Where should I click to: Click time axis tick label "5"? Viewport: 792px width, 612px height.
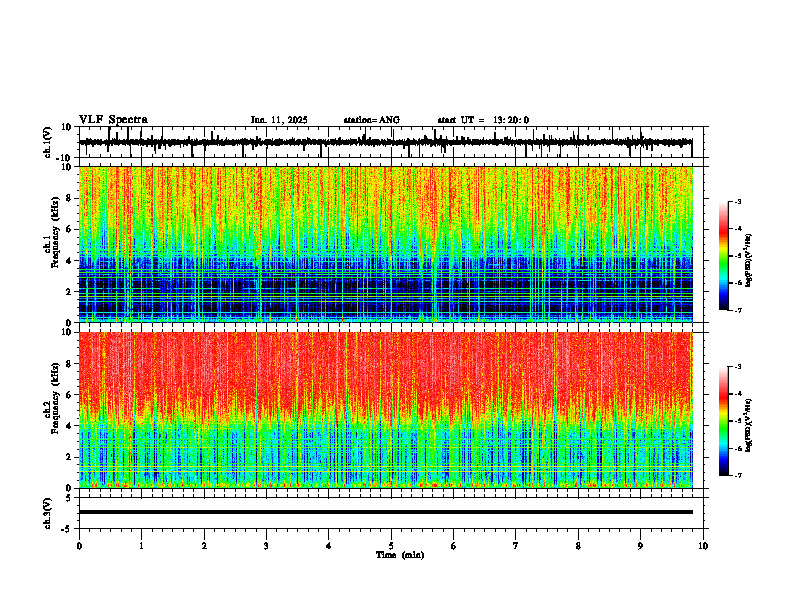click(391, 546)
